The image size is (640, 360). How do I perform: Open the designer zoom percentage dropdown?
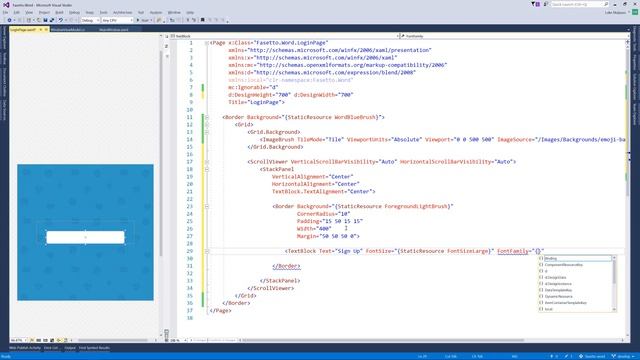(18, 340)
